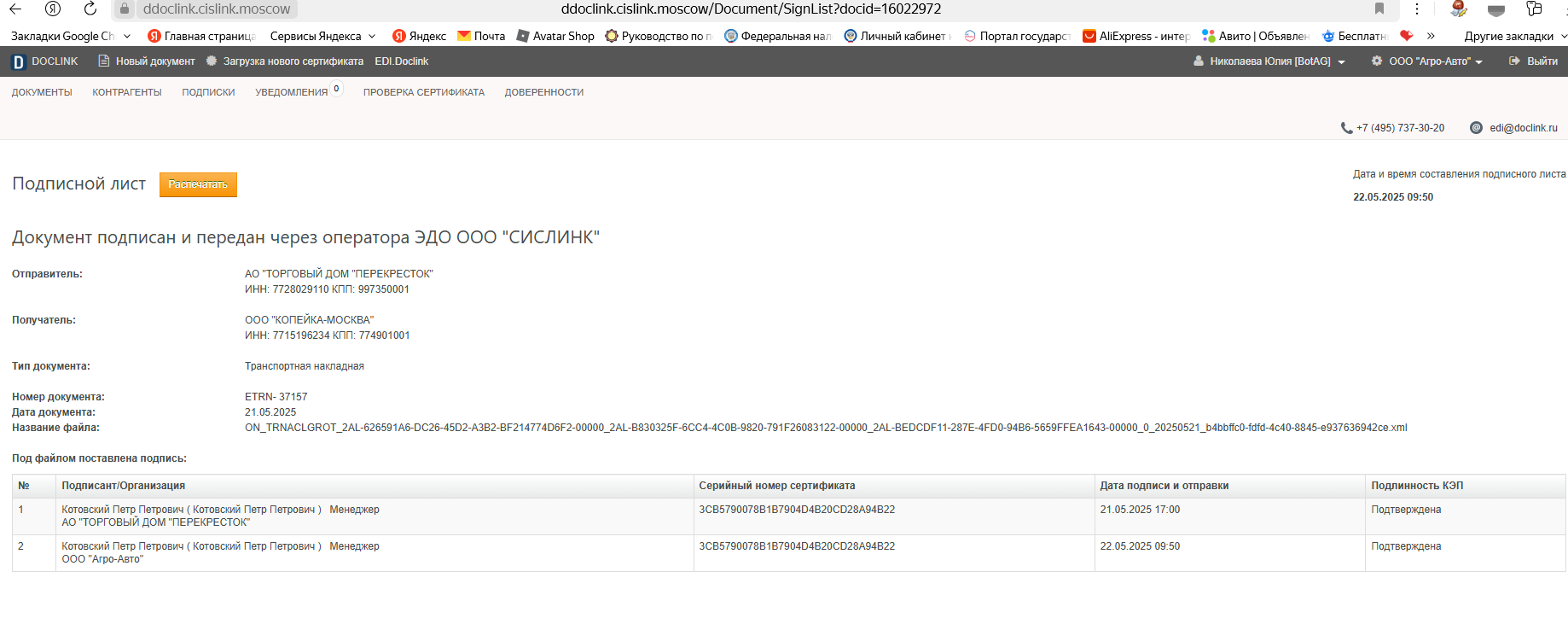1568x630 pixels.
Task: Open the Руководство по bookmark
Action: point(659,36)
